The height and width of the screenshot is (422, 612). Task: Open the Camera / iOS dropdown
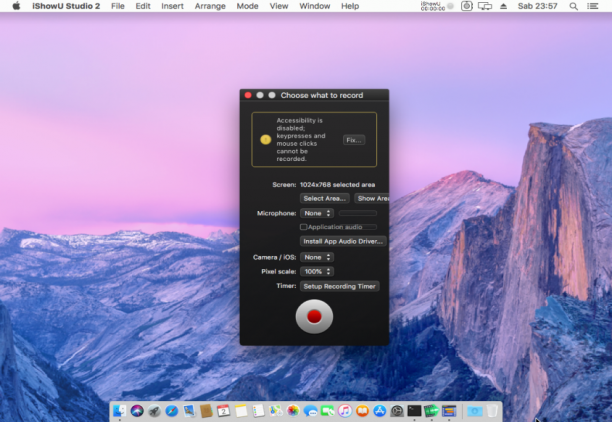point(317,257)
